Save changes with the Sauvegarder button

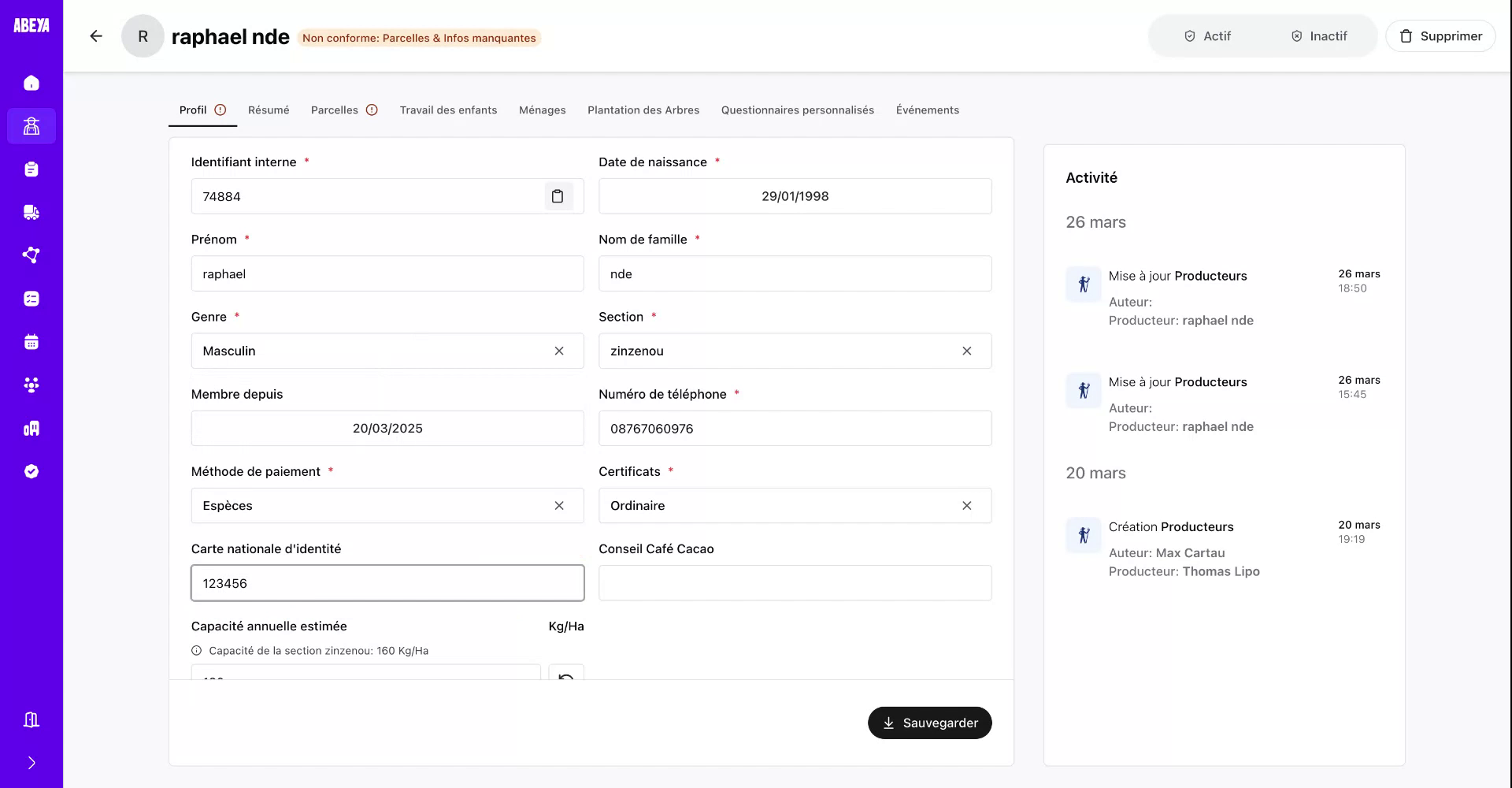point(930,723)
